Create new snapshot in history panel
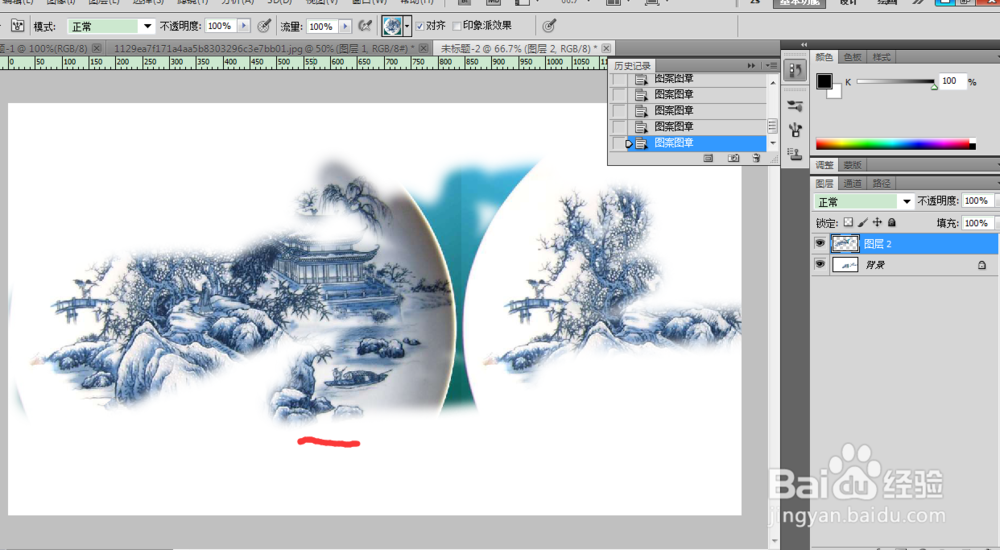The width and height of the screenshot is (1000, 550). (x=733, y=158)
